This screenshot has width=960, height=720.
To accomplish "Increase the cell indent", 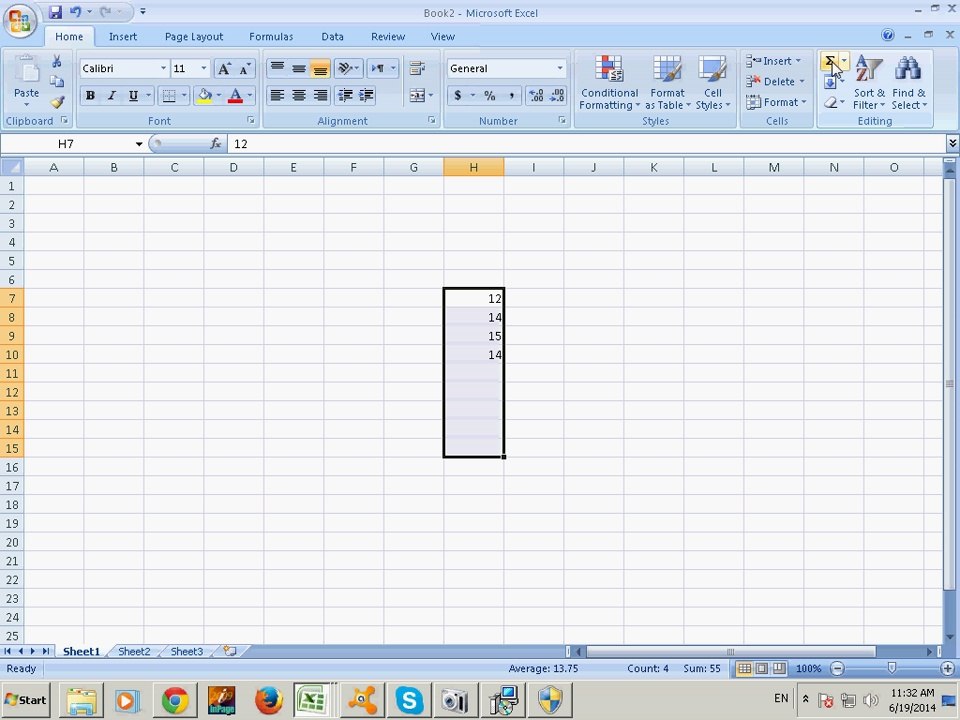I will pyautogui.click(x=366, y=96).
